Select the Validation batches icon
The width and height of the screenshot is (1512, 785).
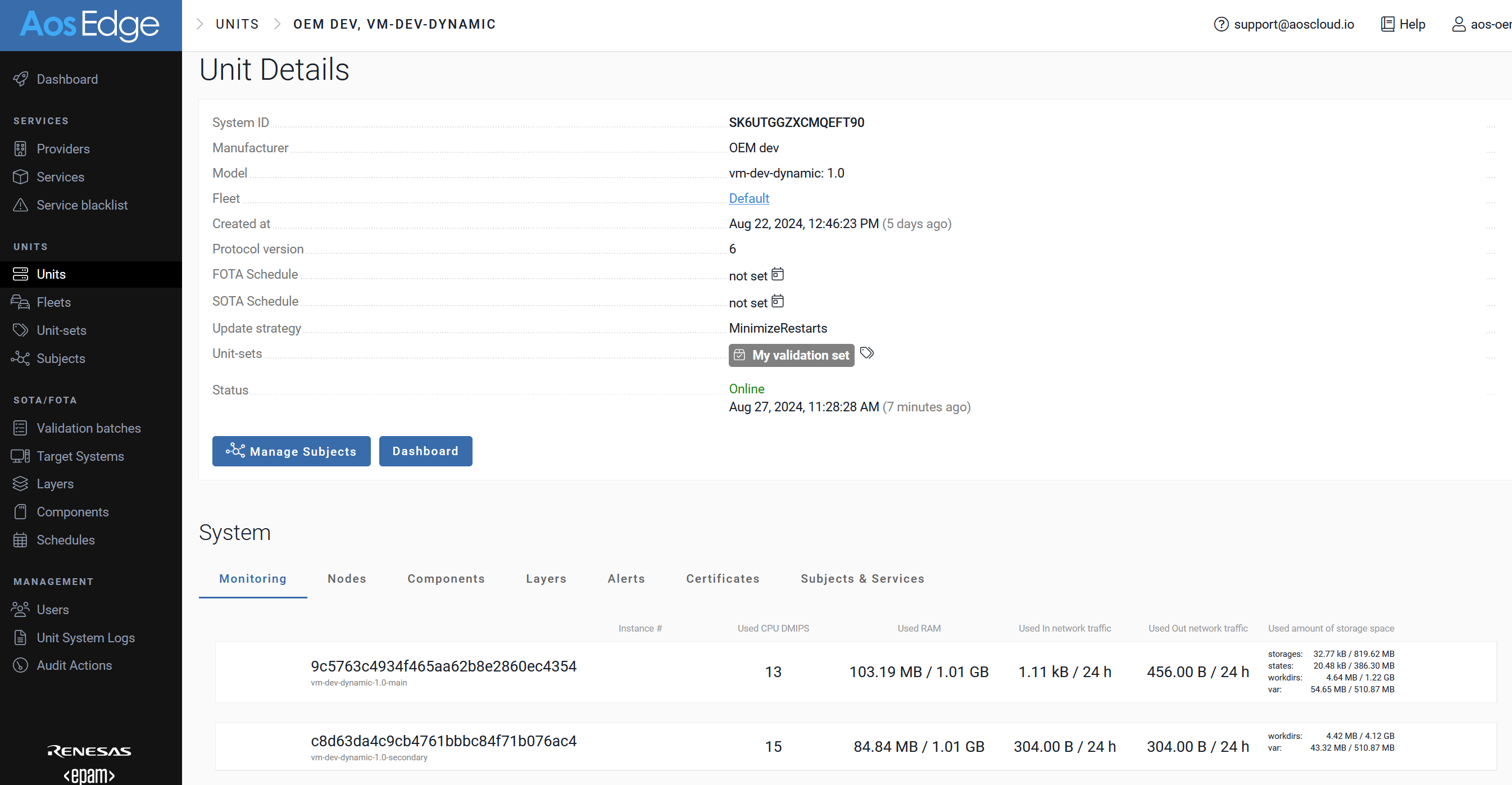(x=21, y=428)
